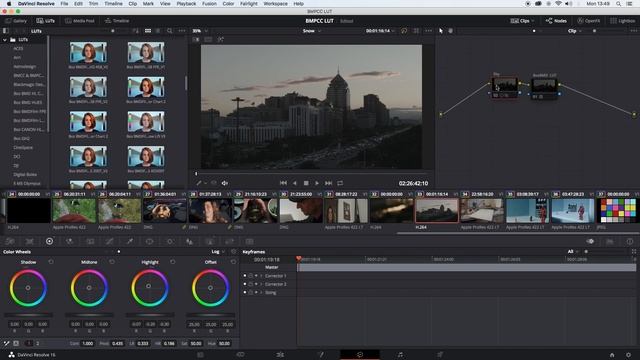The image size is (640, 360).
Task: Open the Sizing palette icon
Action: [x=229, y=241]
